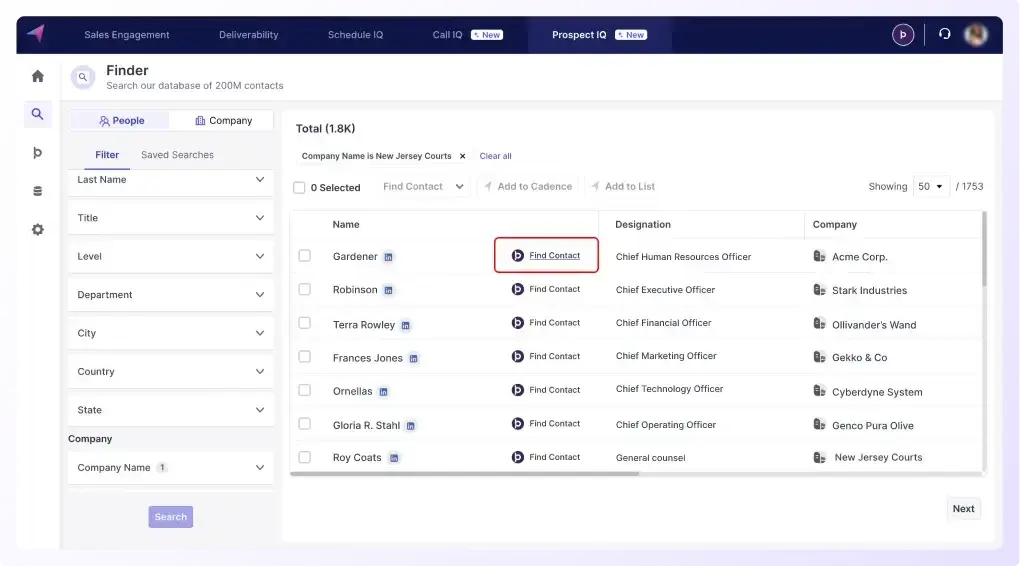Click company icon beside Stark Industries
The width and height of the screenshot is (1020, 566).
click(820, 290)
